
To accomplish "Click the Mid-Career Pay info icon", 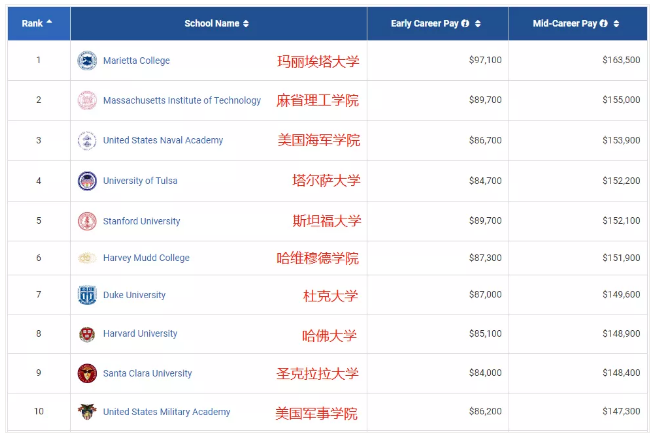I will [604, 23].
